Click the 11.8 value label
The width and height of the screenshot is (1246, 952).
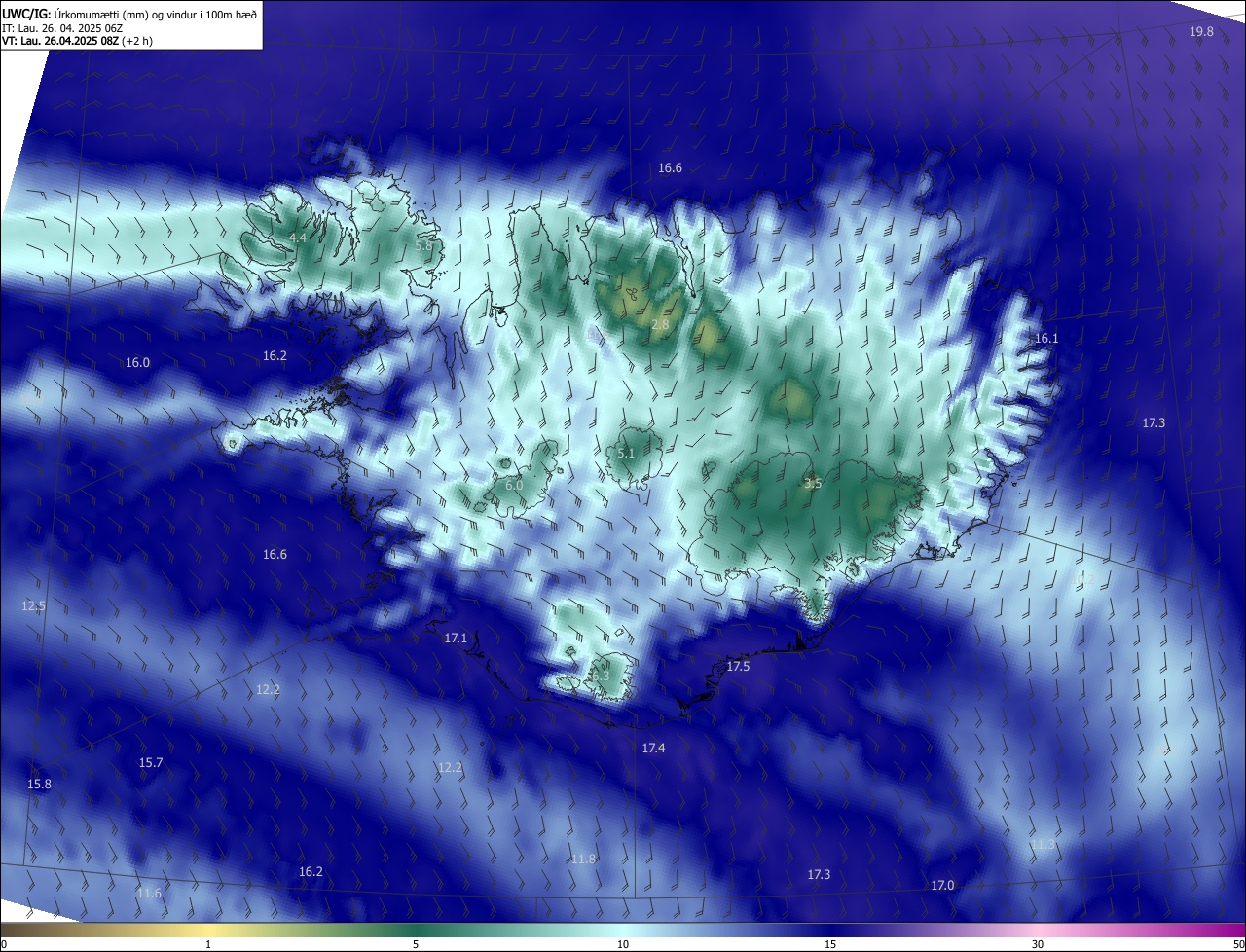(x=583, y=859)
